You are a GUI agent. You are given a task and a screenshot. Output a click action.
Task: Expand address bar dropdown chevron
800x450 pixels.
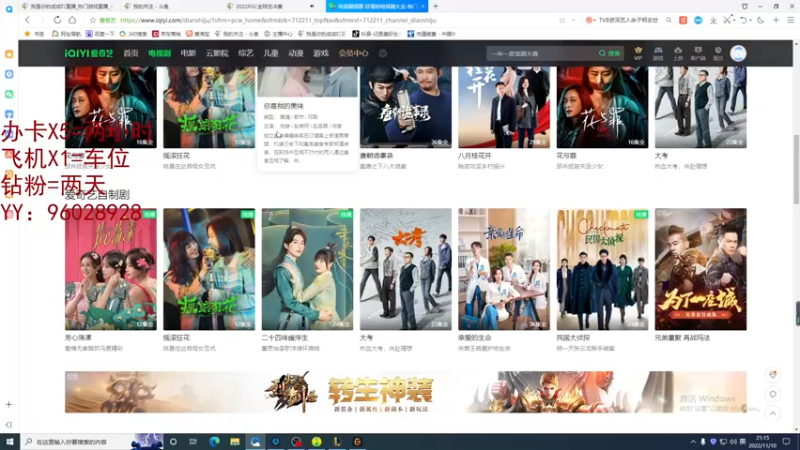point(573,20)
